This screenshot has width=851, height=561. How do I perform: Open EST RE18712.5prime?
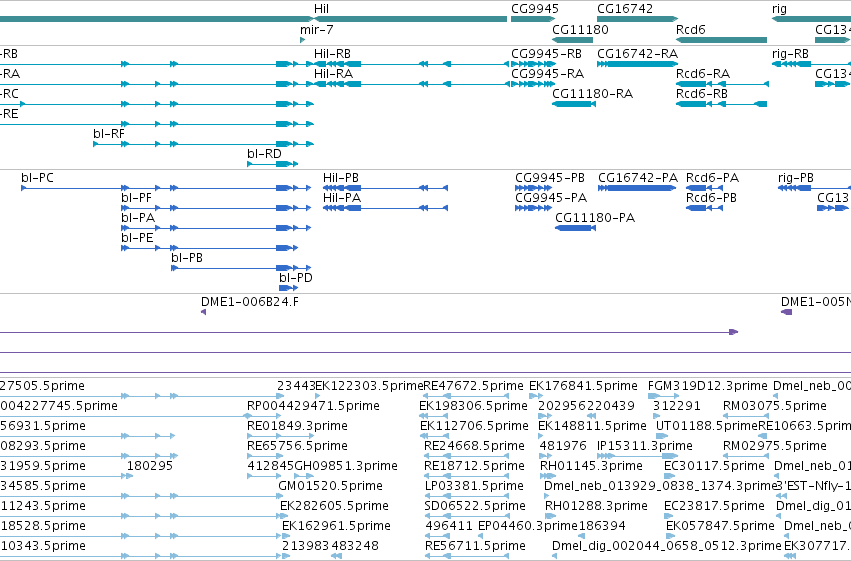click(474, 466)
